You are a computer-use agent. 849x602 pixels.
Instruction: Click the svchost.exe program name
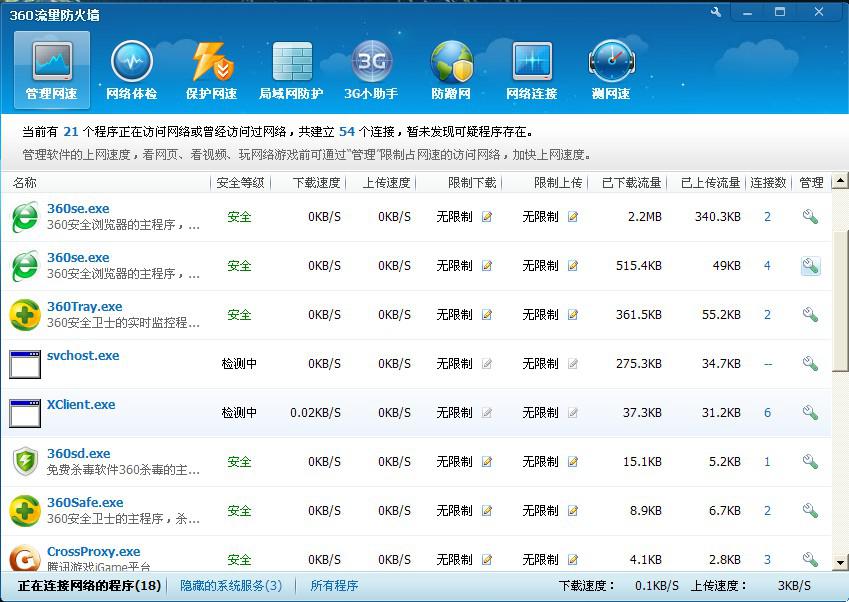pyautogui.click(x=83, y=356)
